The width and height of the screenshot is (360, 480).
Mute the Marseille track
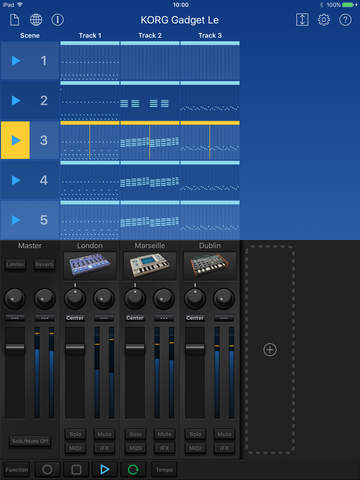(x=164, y=434)
